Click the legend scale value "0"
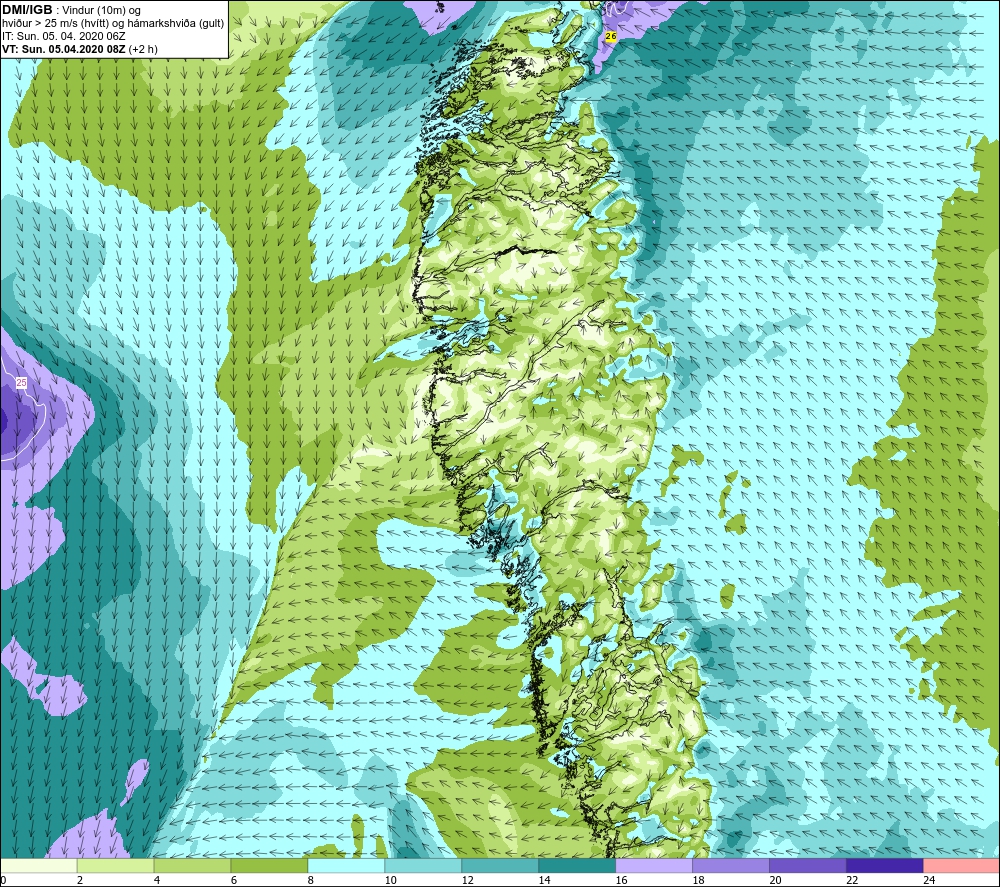Screen dimensions: 1000x887 tap(3, 880)
